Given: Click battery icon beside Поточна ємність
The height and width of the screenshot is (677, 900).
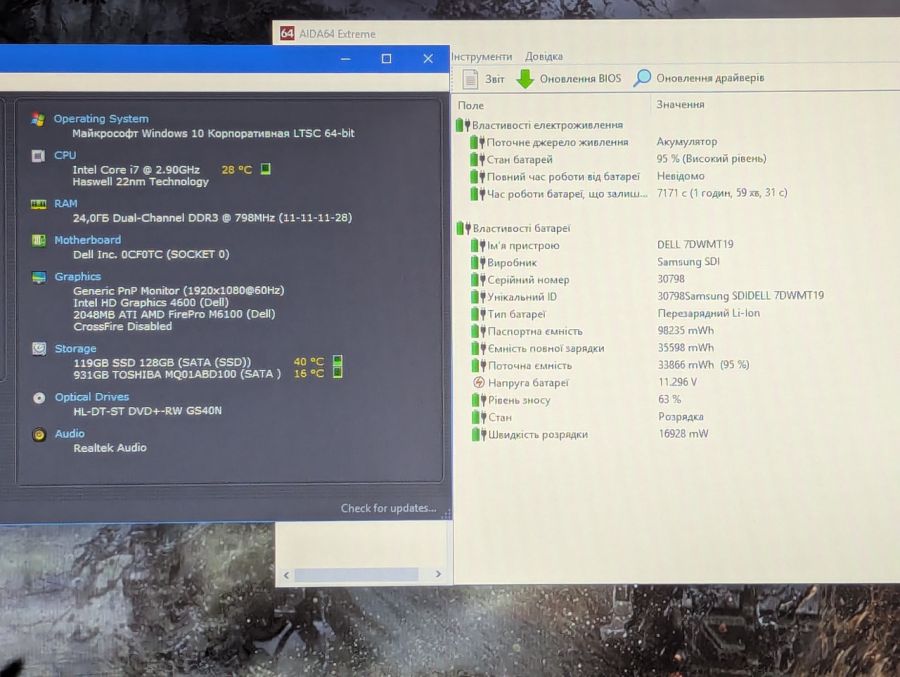Looking at the screenshot, I should coord(479,365).
